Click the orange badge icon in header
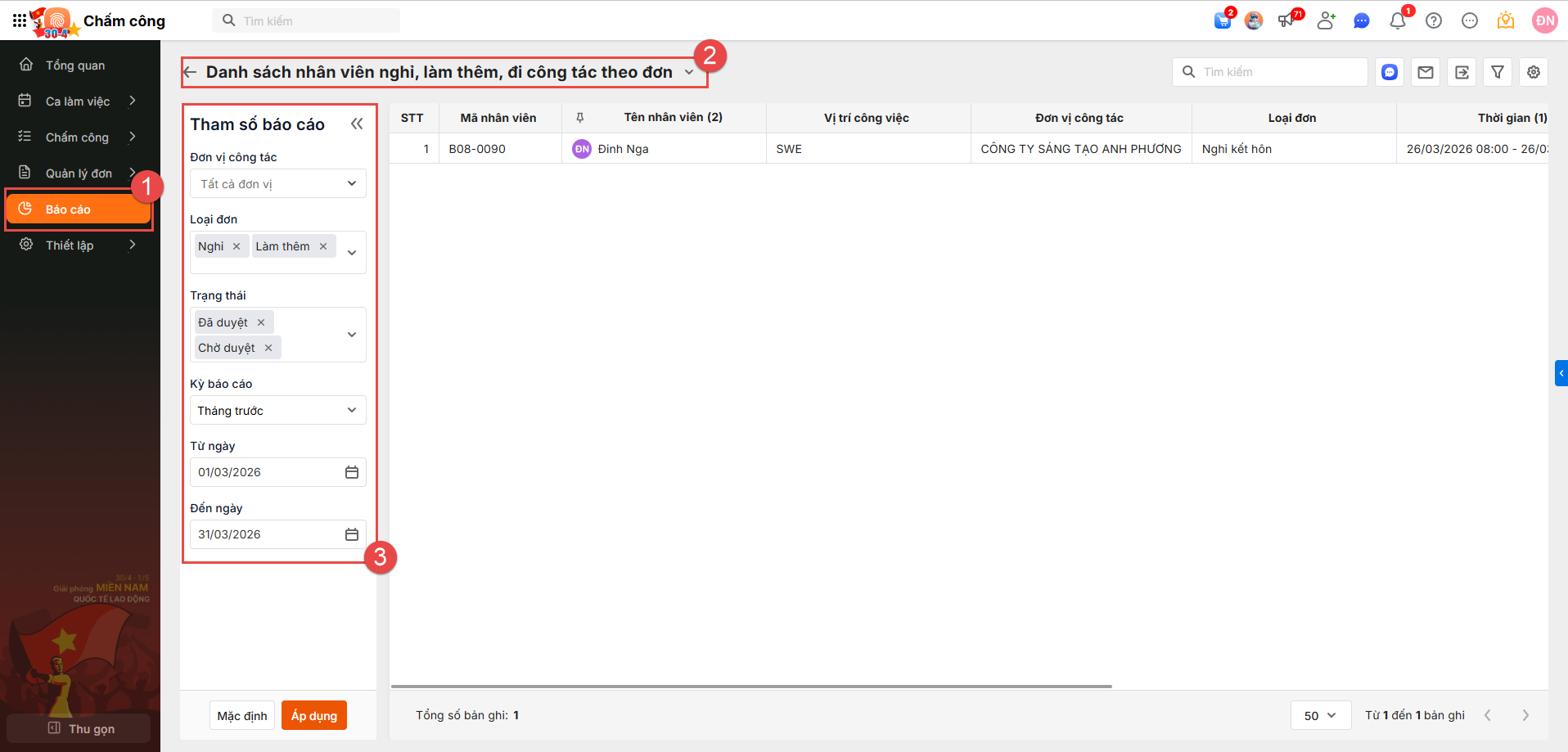The width and height of the screenshot is (1568, 752). coord(1506,20)
